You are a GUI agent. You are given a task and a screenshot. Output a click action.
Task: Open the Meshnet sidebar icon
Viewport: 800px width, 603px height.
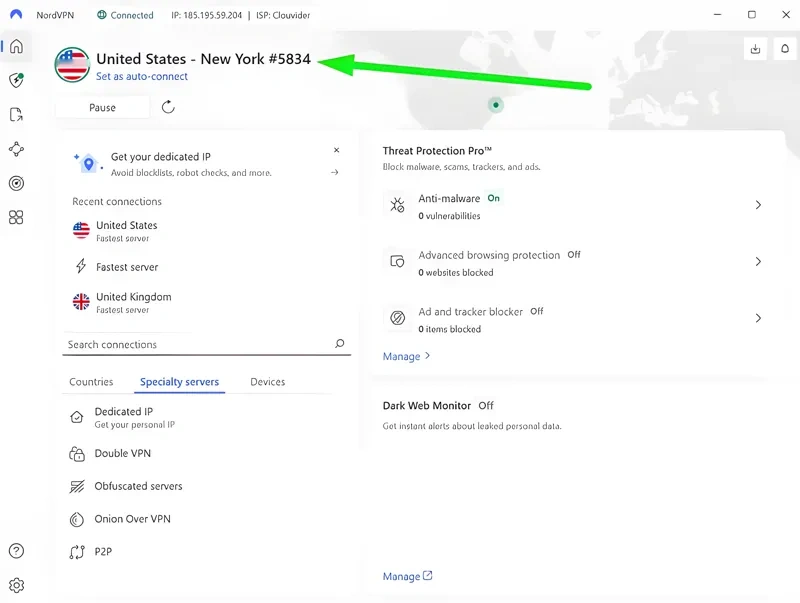(x=15, y=149)
